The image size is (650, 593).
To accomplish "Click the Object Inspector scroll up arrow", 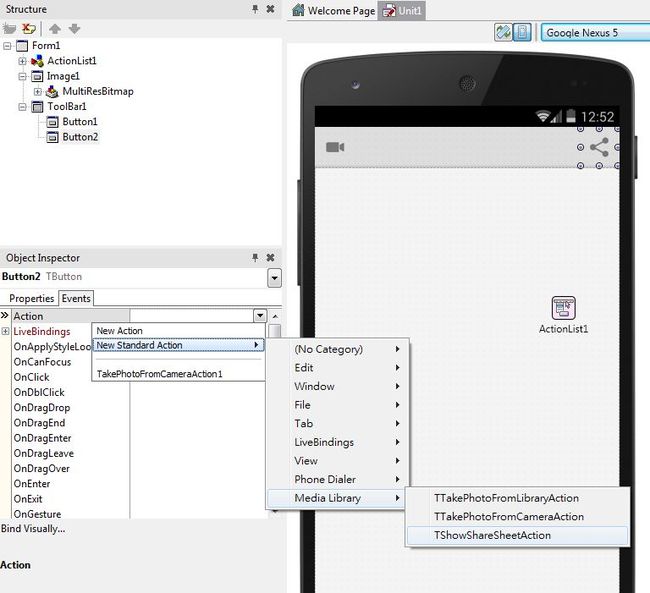I will coord(275,316).
